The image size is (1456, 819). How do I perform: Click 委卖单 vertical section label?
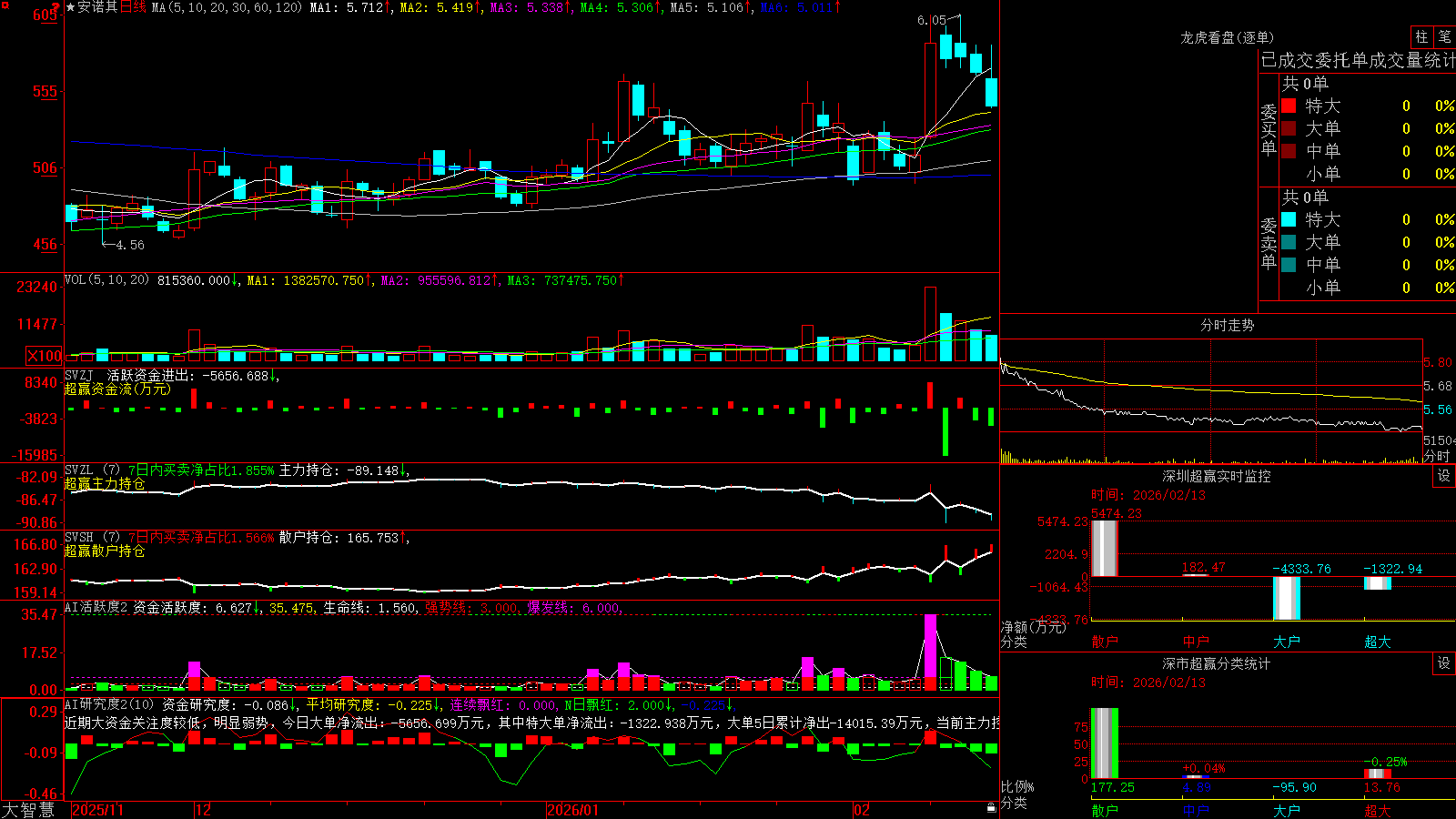(1269, 243)
